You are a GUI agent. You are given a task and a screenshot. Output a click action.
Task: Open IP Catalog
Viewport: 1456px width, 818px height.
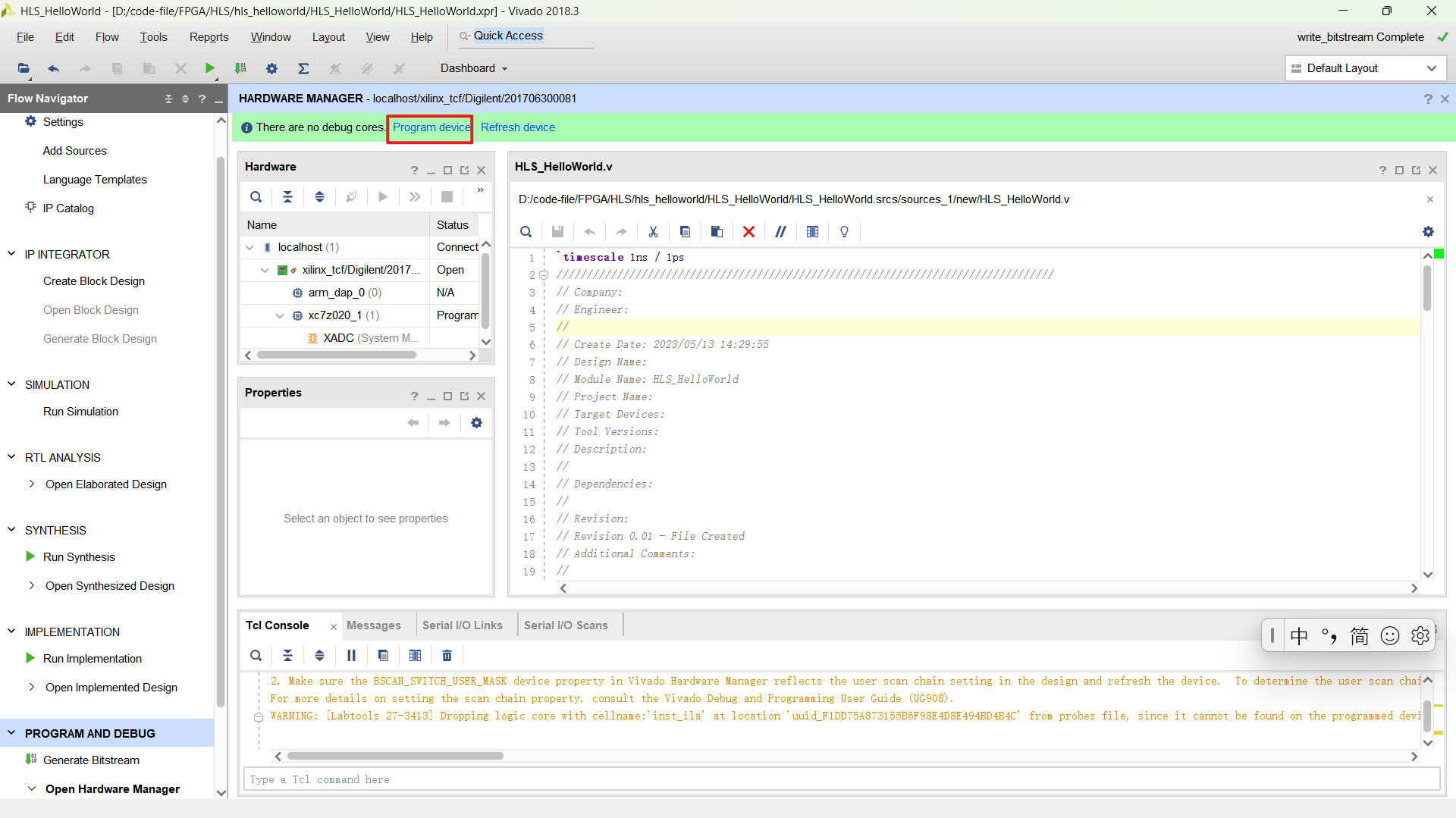[68, 208]
